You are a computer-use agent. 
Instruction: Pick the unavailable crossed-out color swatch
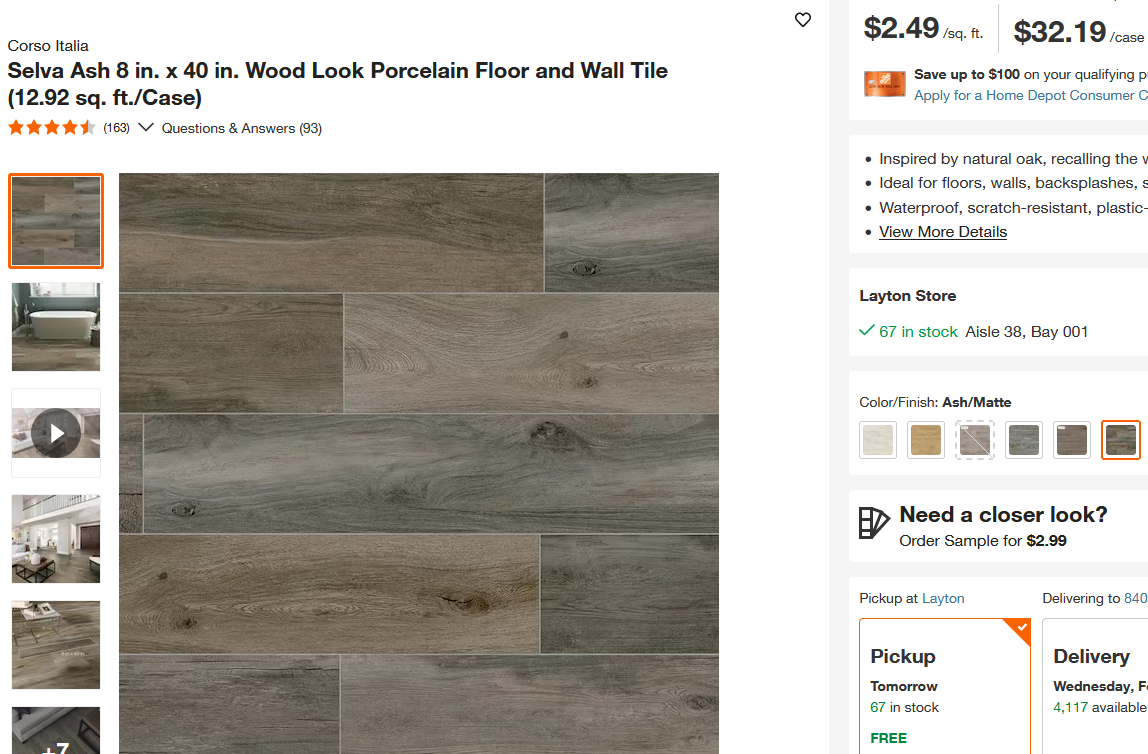click(974, 440)
